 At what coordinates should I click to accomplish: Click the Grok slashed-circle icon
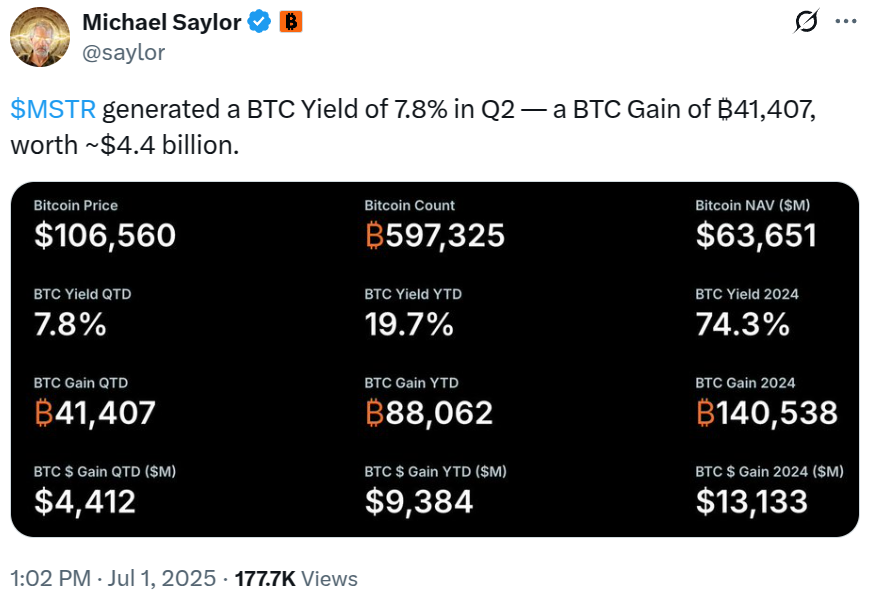[803, 21]
